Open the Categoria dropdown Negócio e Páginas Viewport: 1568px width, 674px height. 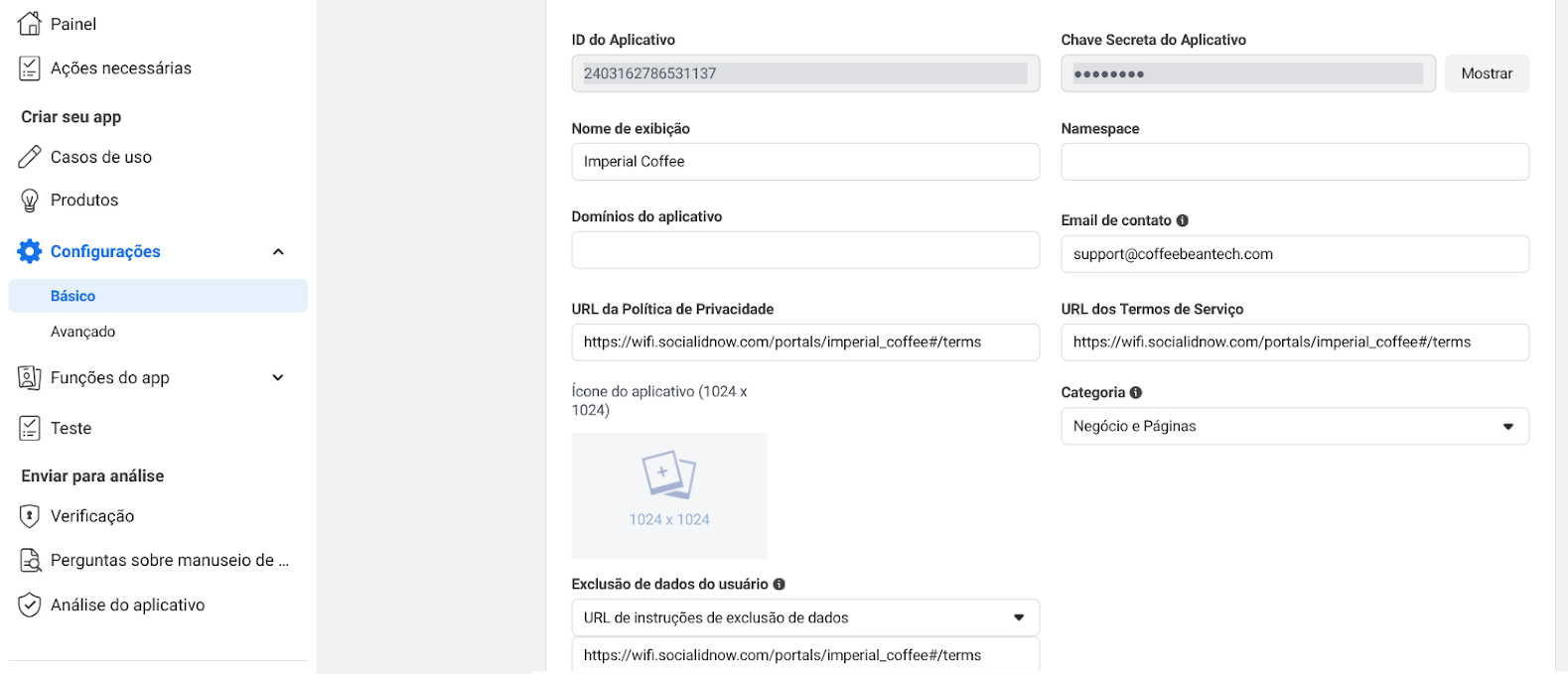pos(1295,426)
